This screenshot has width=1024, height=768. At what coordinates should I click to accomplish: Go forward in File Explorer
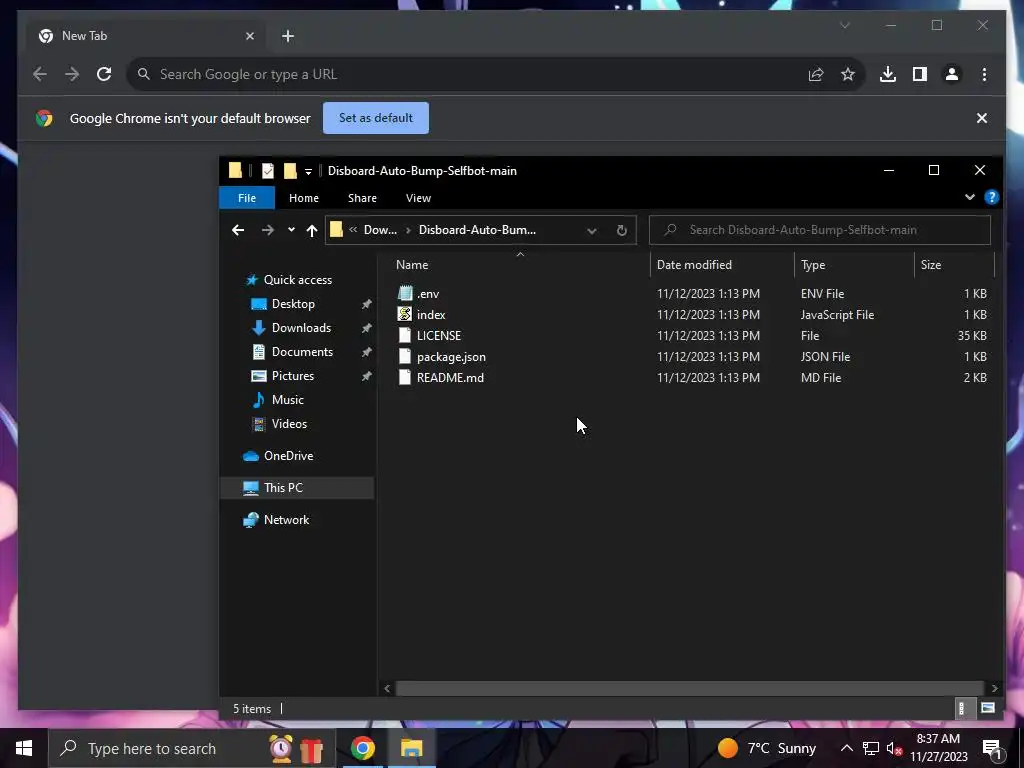[268, 230]
